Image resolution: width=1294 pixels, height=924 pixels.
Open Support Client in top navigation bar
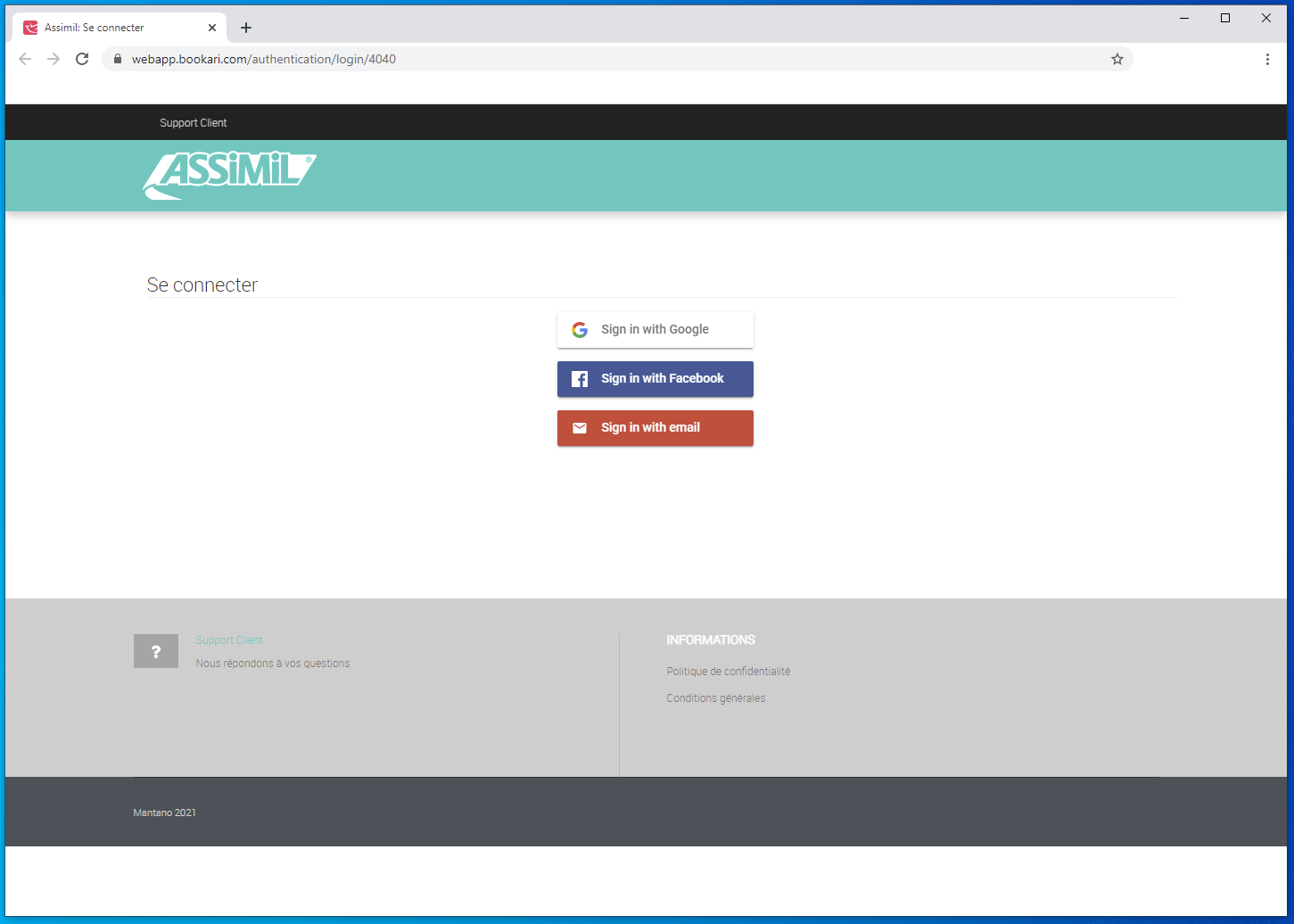tap(194, 123)
